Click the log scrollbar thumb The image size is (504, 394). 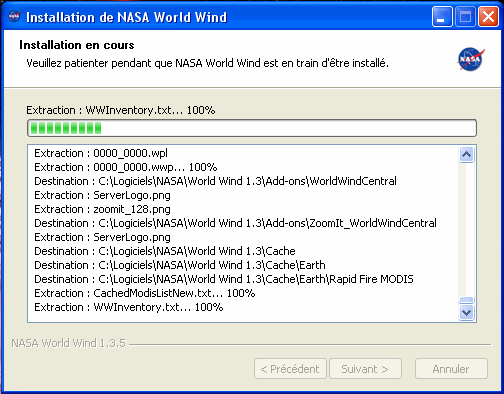[466, 300]
